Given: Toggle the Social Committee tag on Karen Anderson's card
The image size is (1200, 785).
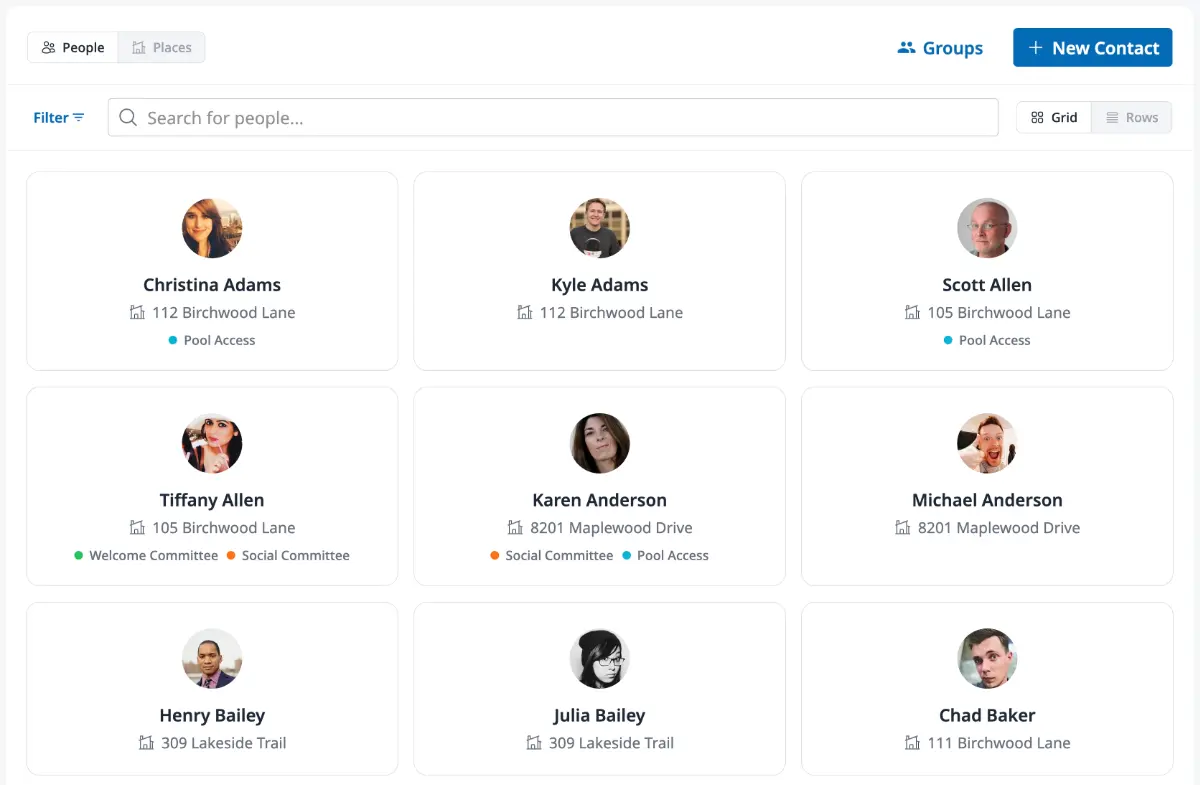Looking at the screenshot, I should point(553,555).
